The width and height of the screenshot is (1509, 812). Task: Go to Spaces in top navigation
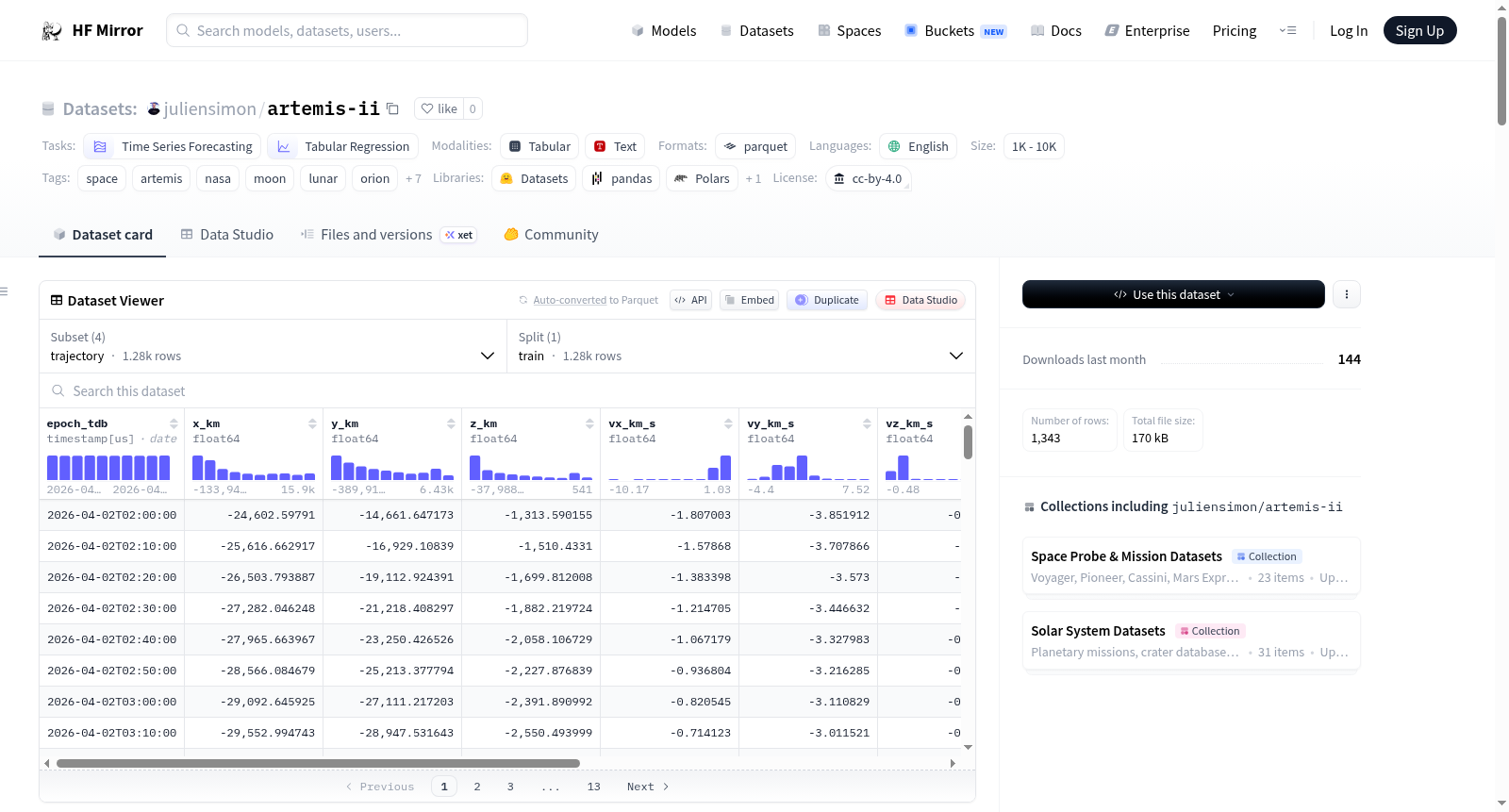[849, 31]
